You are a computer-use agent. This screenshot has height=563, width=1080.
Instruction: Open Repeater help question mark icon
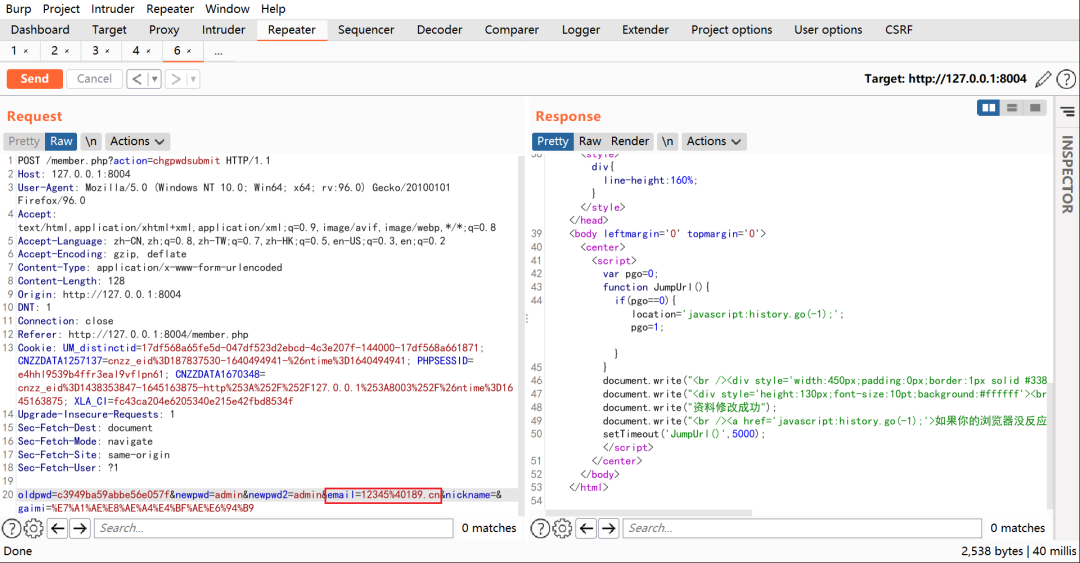tap(1066, 79)
